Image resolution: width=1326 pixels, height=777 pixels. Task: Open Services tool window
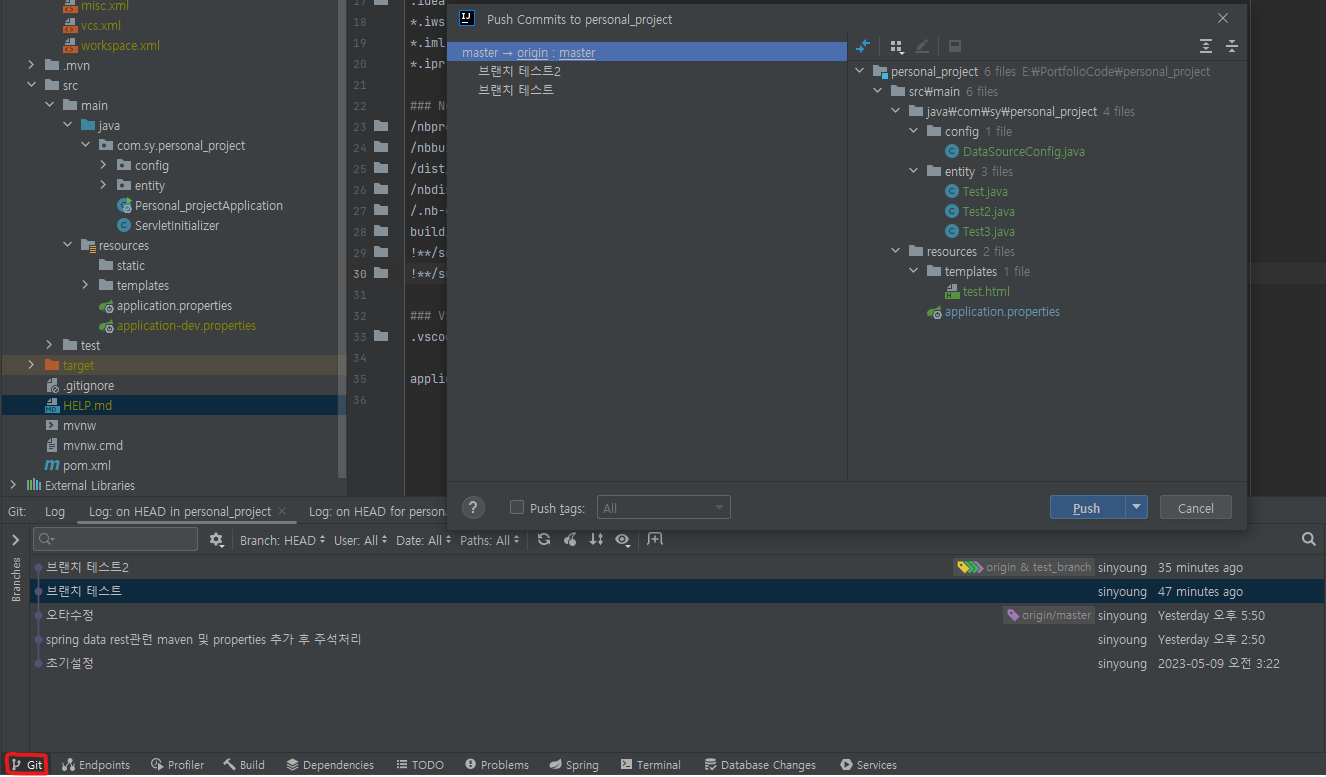click(869, 765)
